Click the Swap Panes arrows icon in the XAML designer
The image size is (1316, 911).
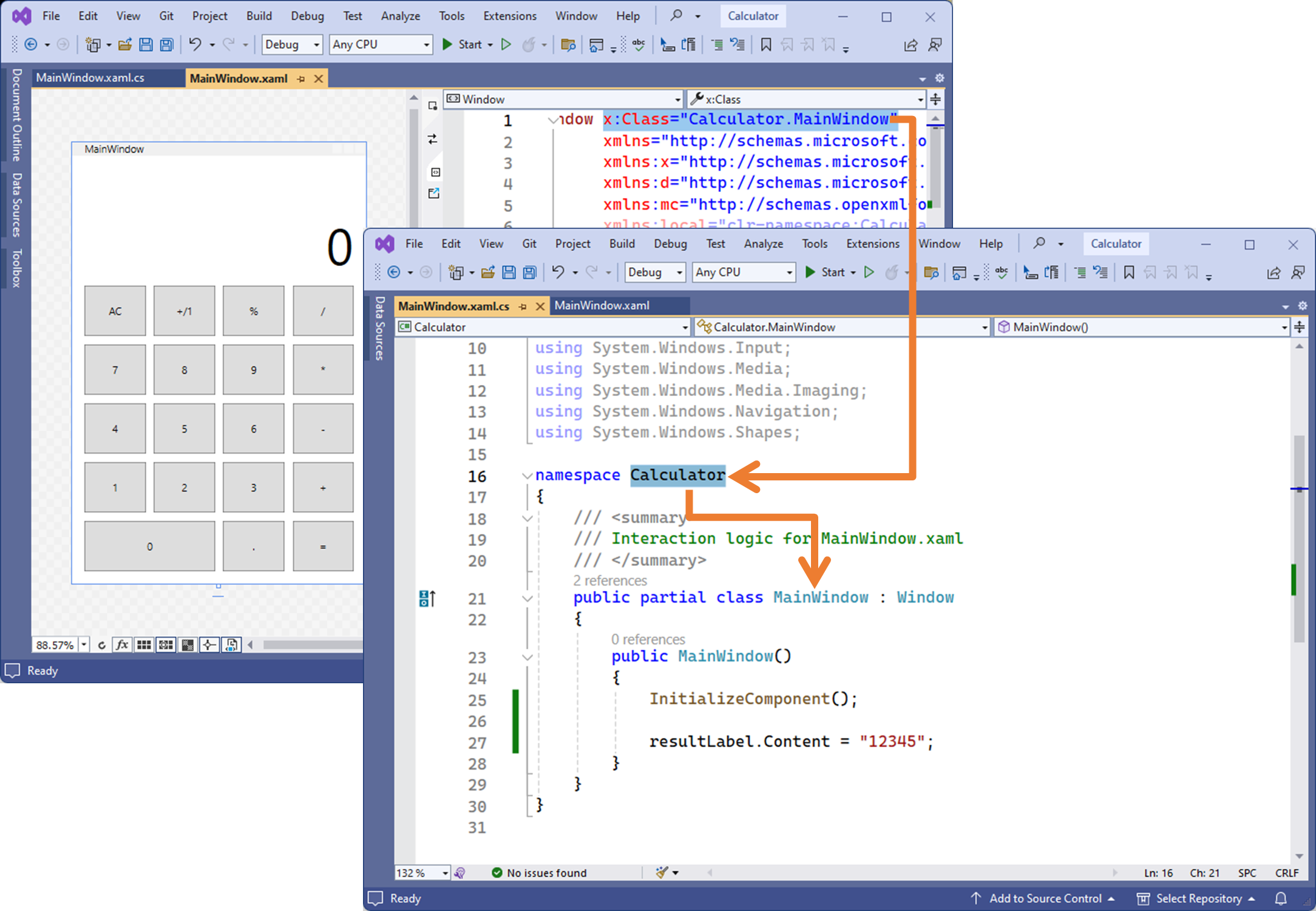tap(433, 139)
